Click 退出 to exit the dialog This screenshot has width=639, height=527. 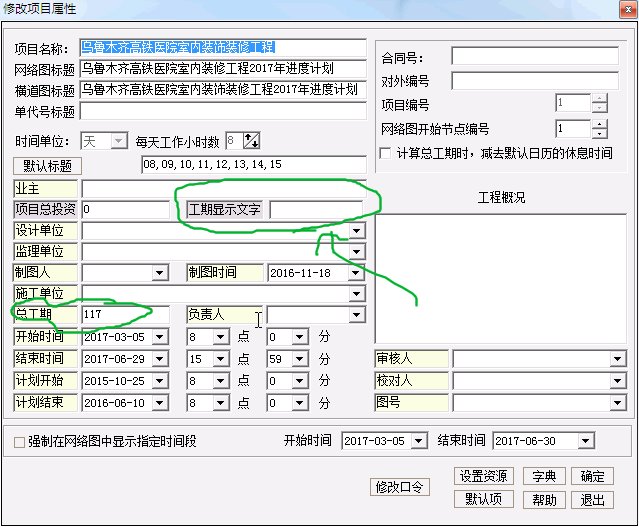[592, 499]
